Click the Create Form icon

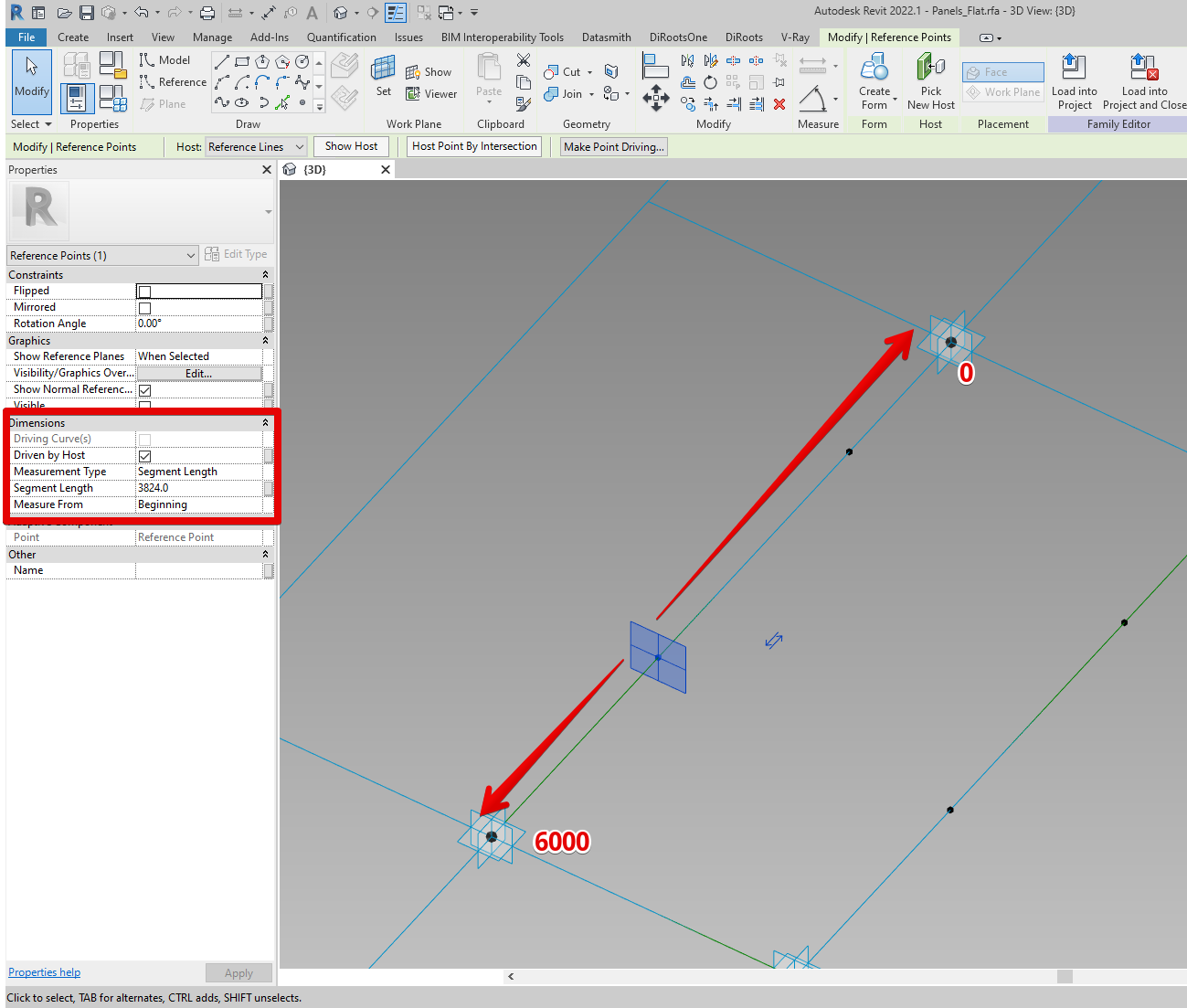(874, 80)
